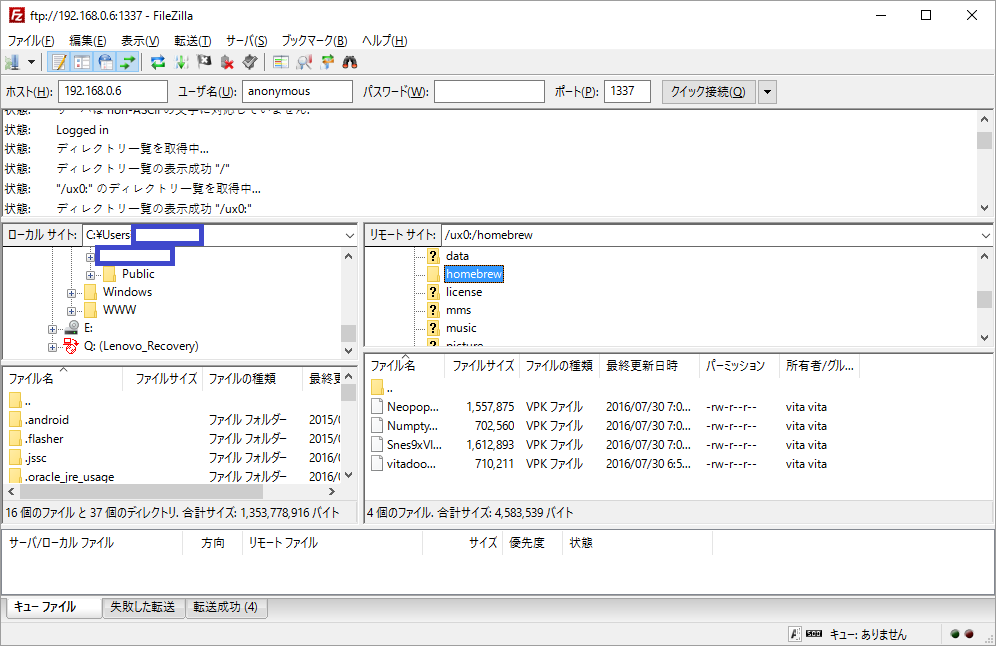The height and width of the screenshot is (646, 996).
Task: Sort remote list by 最終更新日時 column
Action: 649,366
